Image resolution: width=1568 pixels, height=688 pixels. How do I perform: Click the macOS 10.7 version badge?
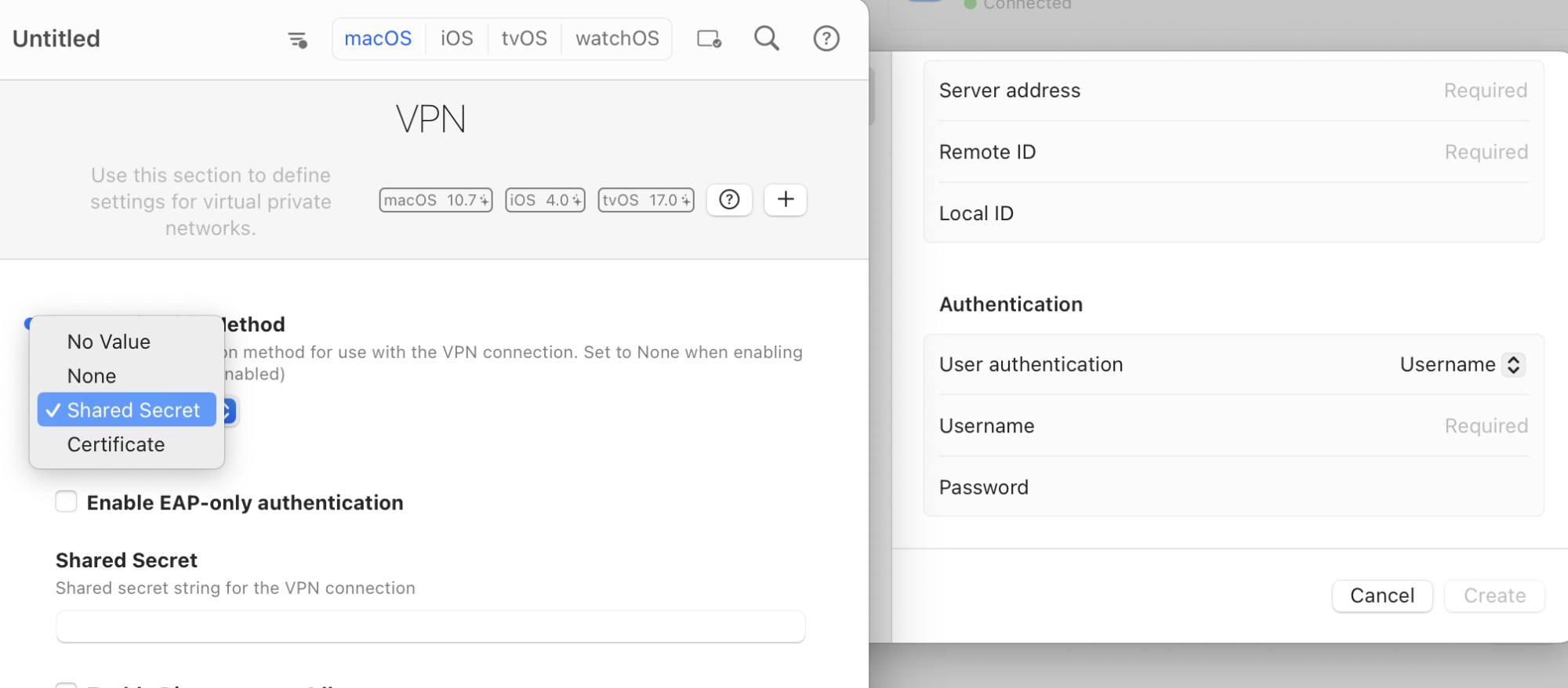tap(435, 201)
